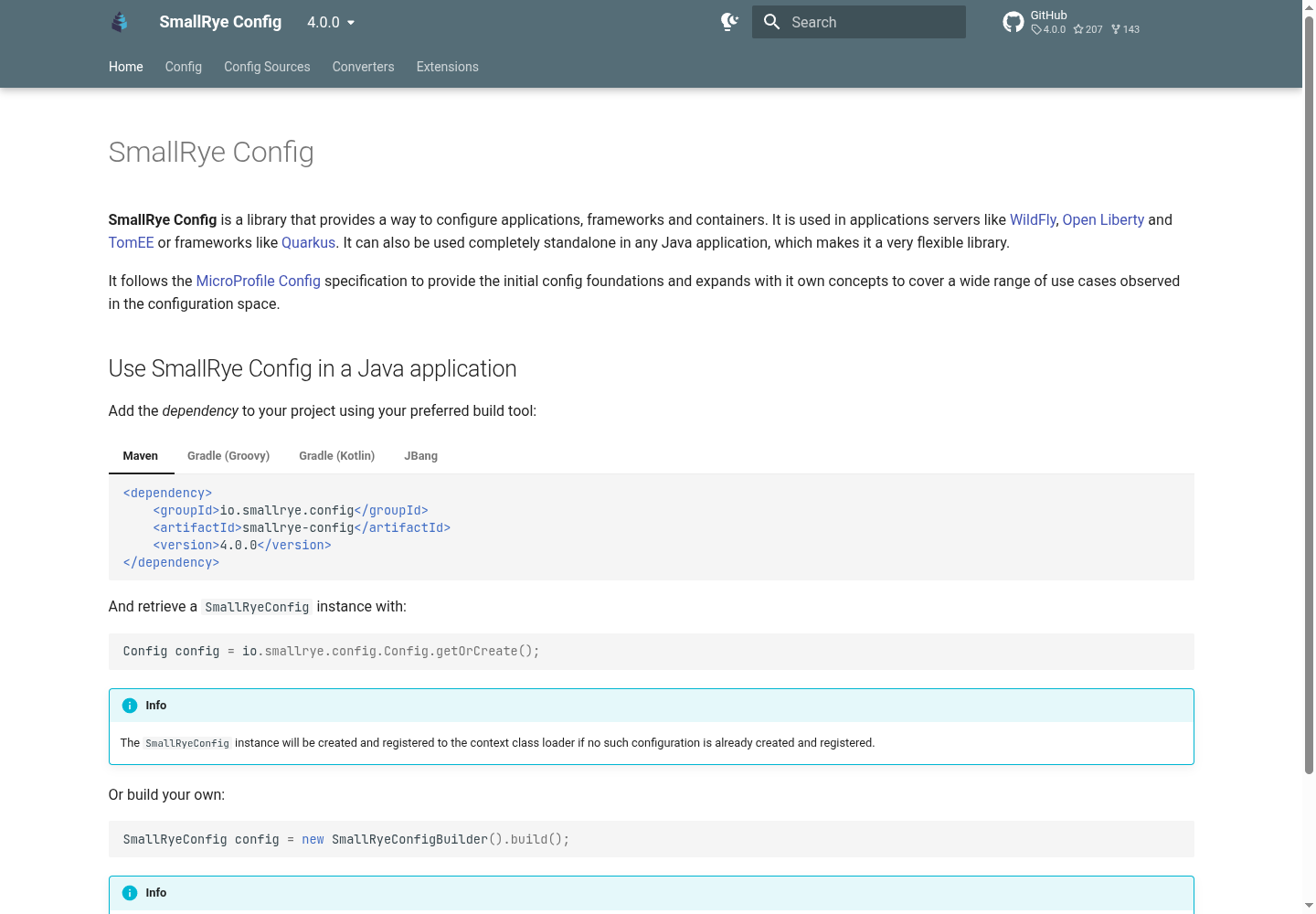Screen dimensions: 1316x914
Task: Open the GitHub repository icon
Action: click(x=1014, y=22)
